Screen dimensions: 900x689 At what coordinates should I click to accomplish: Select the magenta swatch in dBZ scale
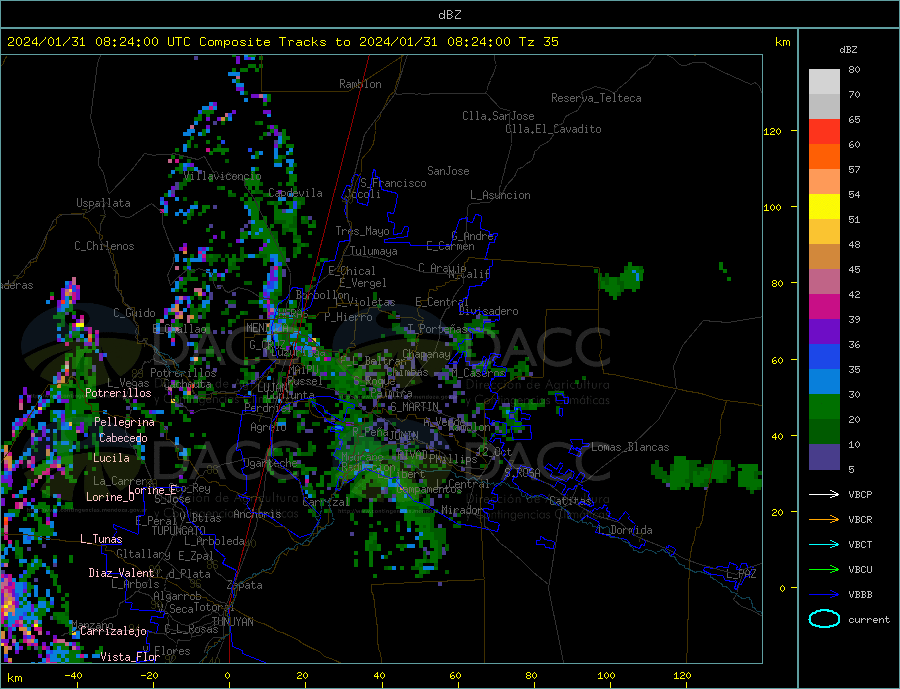point(824,307)
